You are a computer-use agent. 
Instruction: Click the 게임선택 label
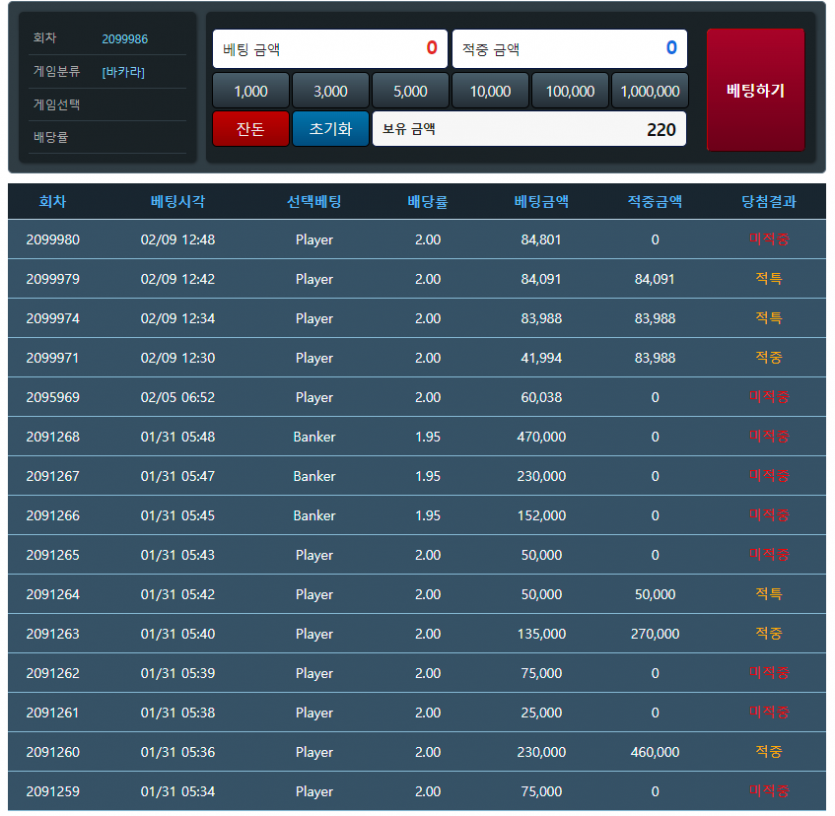(x=56, y=104)
